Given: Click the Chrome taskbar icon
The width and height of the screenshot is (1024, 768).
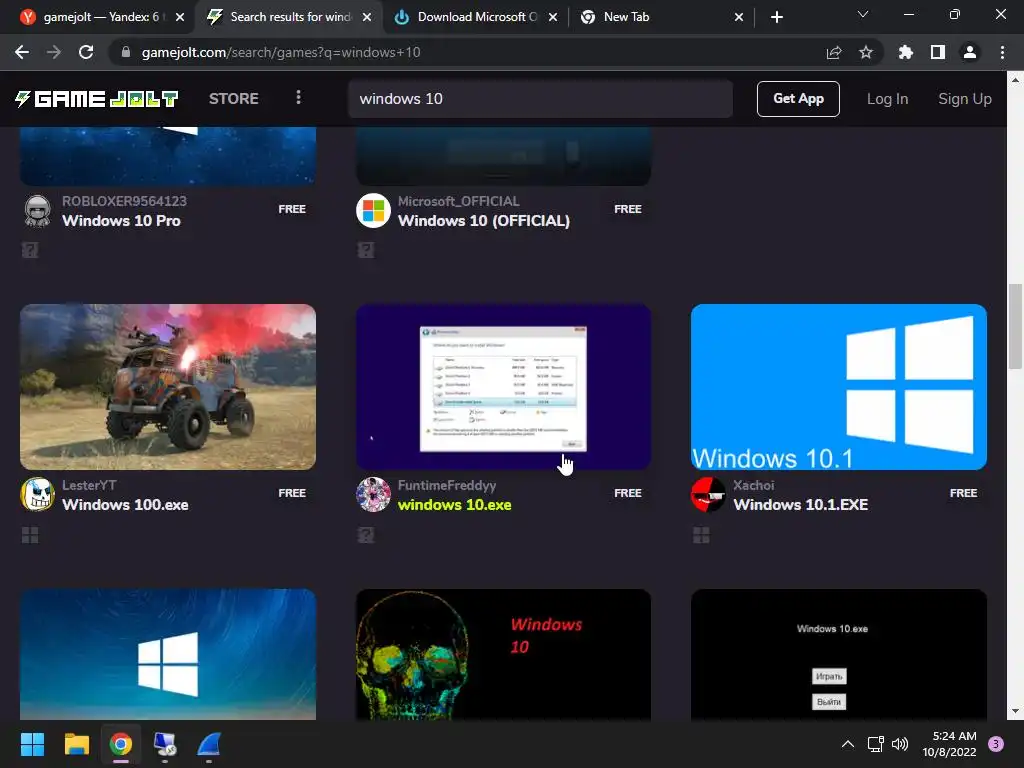Looking at the screenshot, I should point(121,744).
